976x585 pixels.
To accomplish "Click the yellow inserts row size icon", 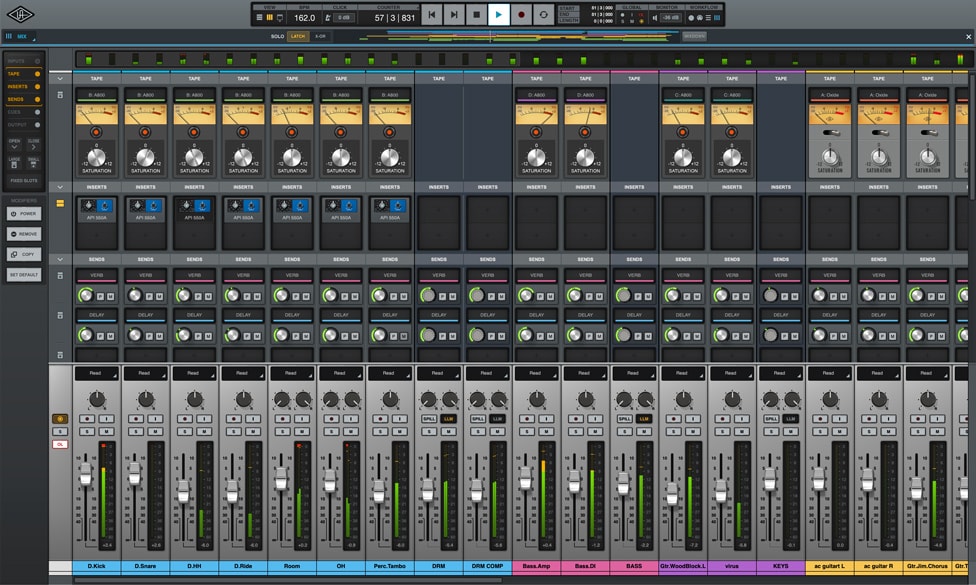I will 60,203.
